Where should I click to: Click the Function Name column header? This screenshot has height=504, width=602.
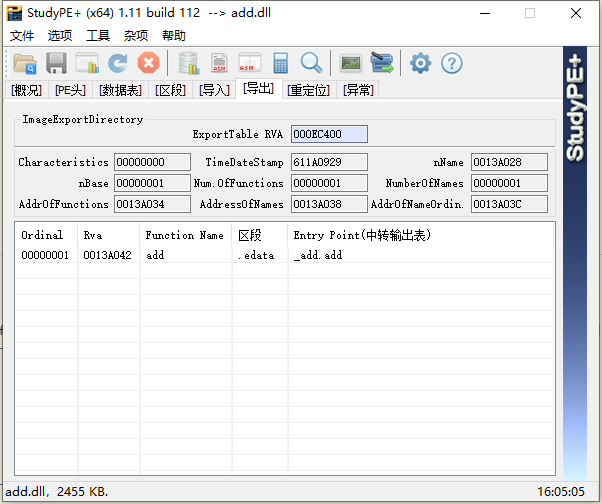(x=186, y=235)
